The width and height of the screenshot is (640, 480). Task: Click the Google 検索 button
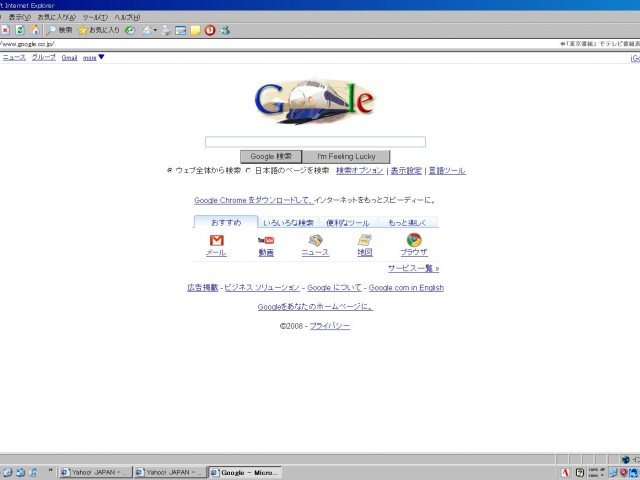(271, 156)
